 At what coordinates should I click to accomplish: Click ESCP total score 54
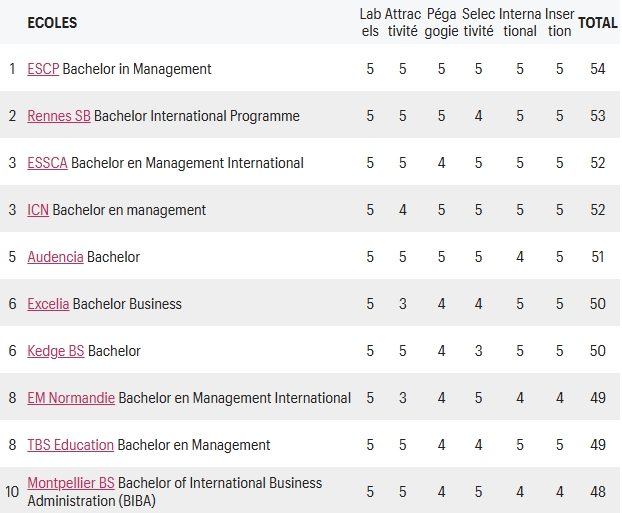(x=597, y=69)
